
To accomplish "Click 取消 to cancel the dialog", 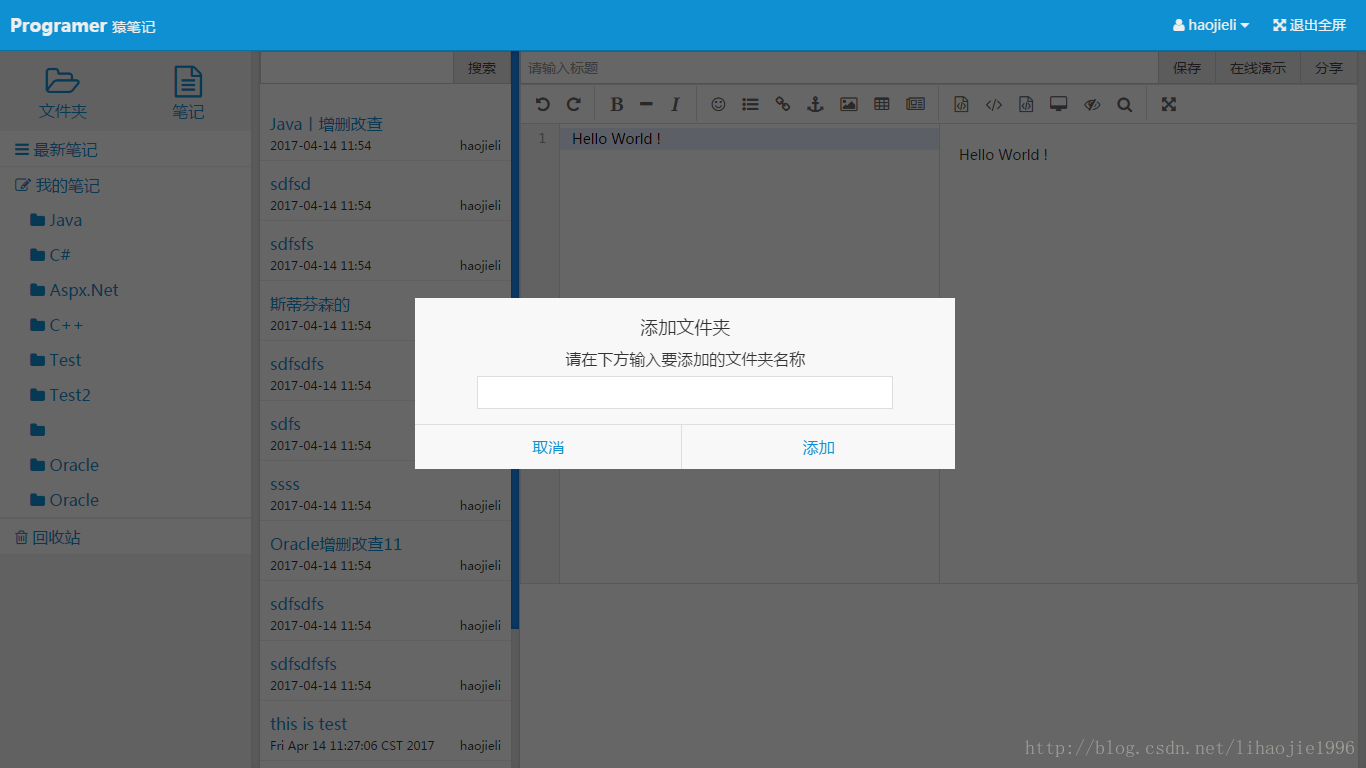I will pyautogui.click(x=548, y=447).
